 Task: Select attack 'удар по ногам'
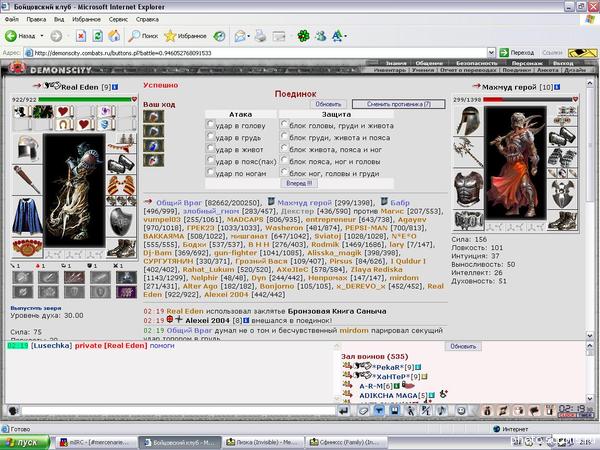point(210,172)
